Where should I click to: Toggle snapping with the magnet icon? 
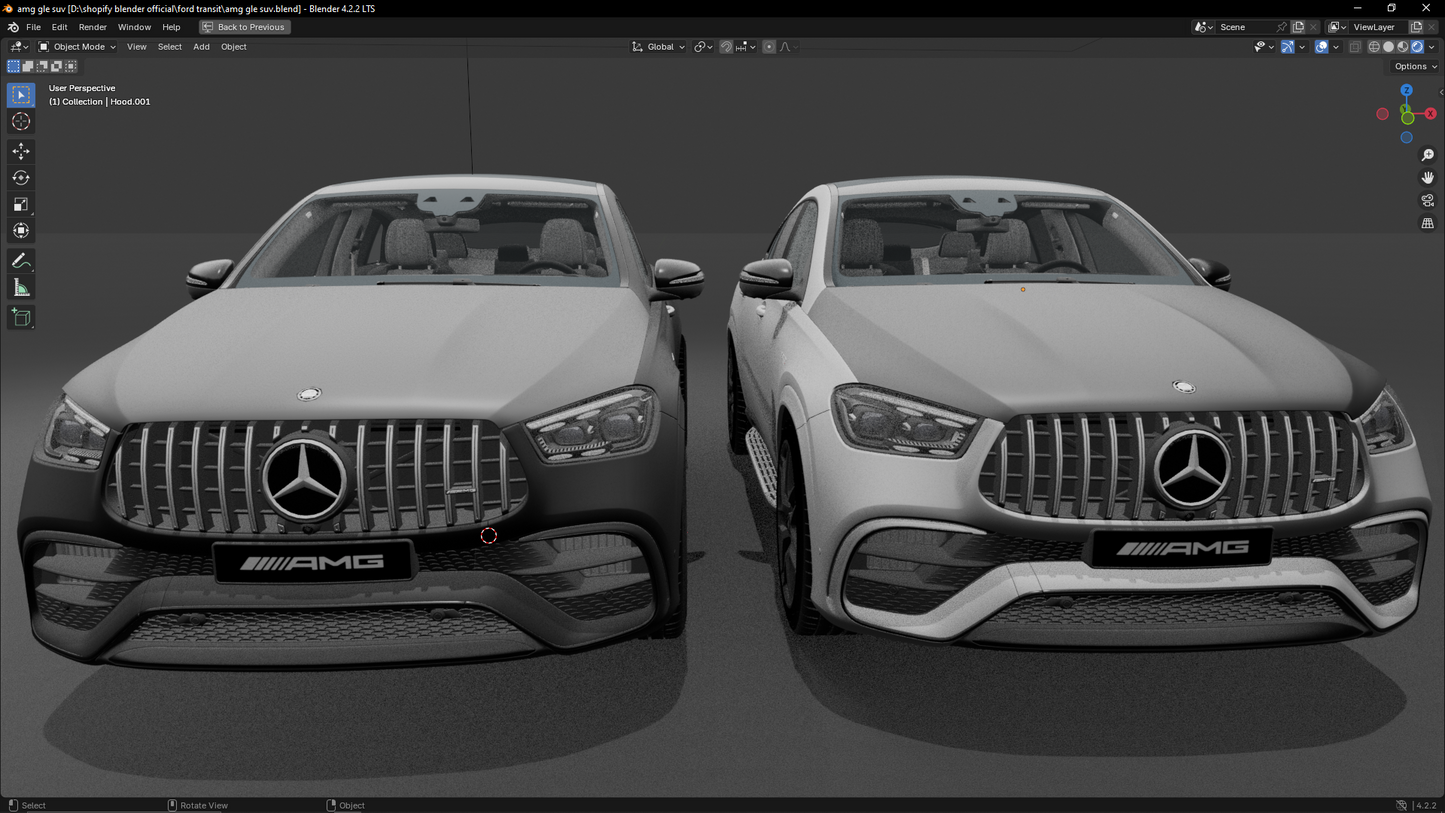726,46
